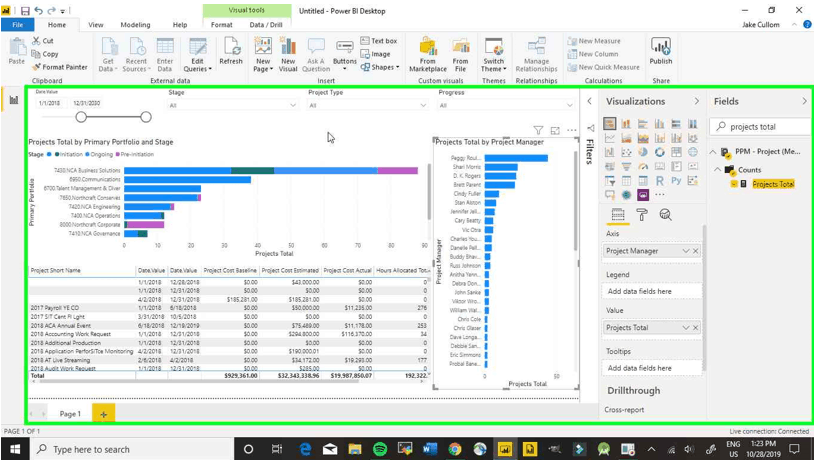This screenshot has height=462, width=816.
Task: Select the Clustered bar chart visual
Action: pos(643,123)
